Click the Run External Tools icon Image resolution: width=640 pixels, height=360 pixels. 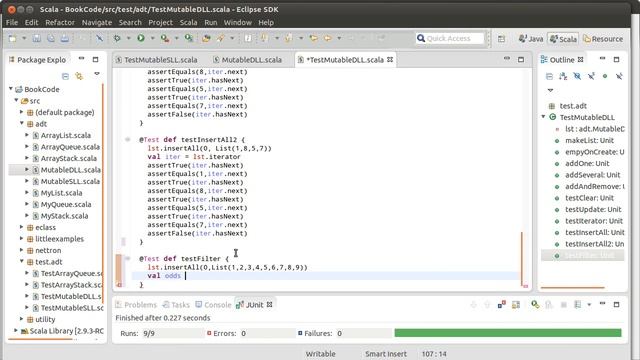[x=164, y=38]
